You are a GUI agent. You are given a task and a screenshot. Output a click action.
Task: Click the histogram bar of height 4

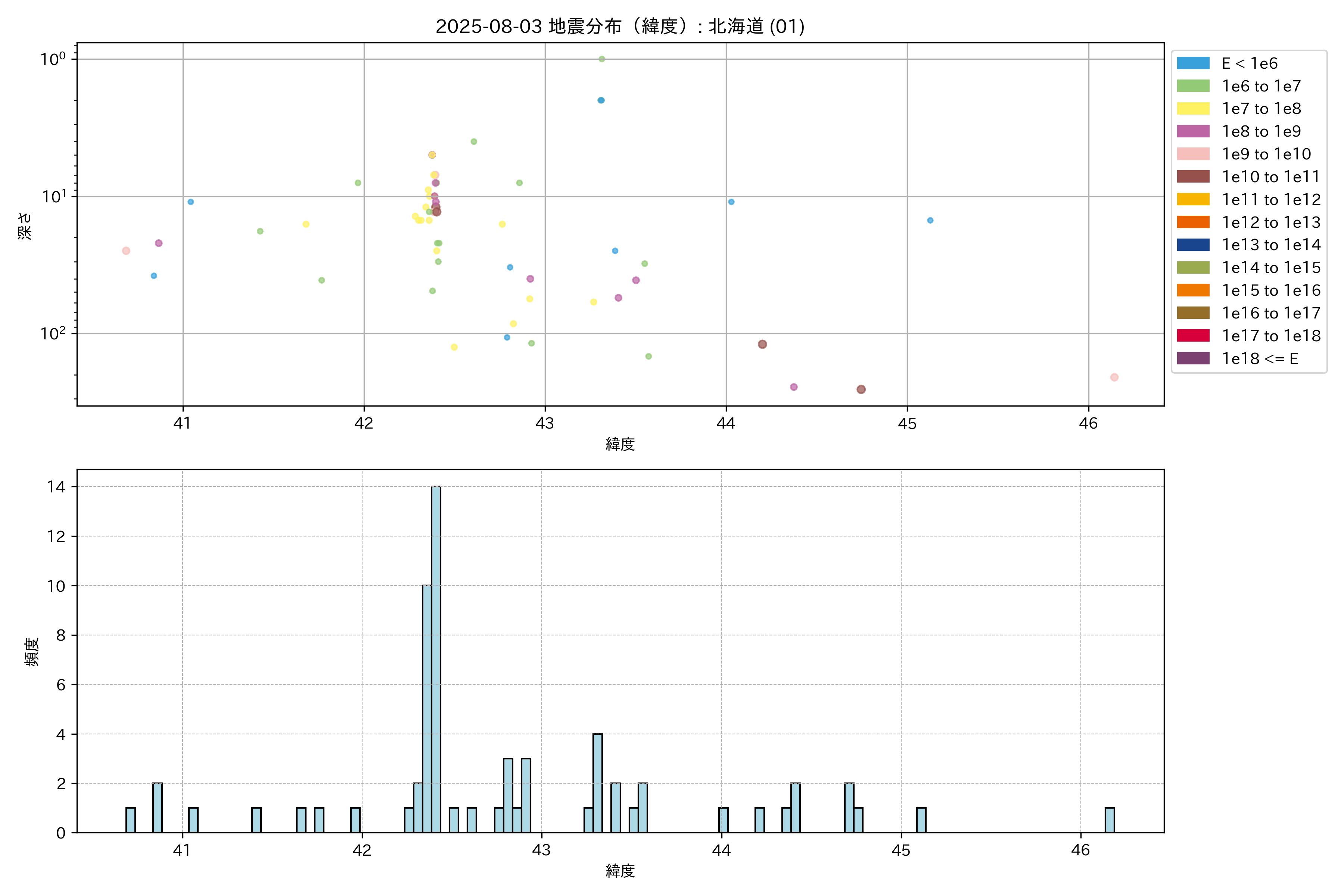pyautogui.click(x=597, y=783)
